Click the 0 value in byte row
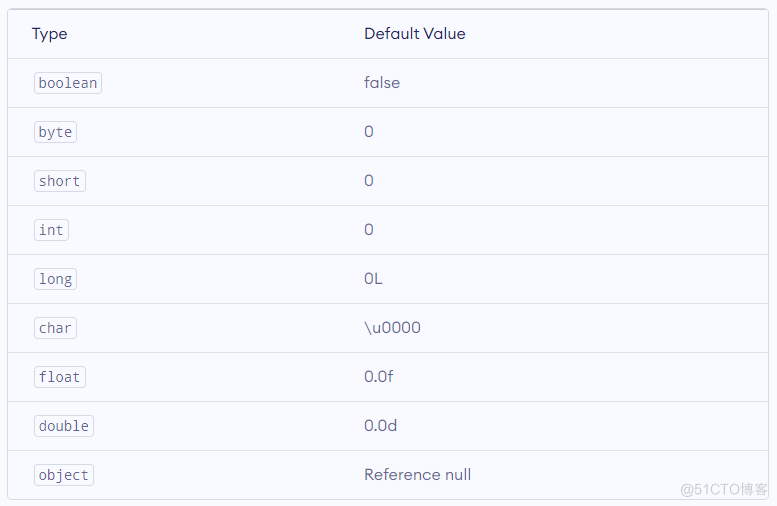Image resolution: width=777 pixels, height=506 pixels. [369, 131]
